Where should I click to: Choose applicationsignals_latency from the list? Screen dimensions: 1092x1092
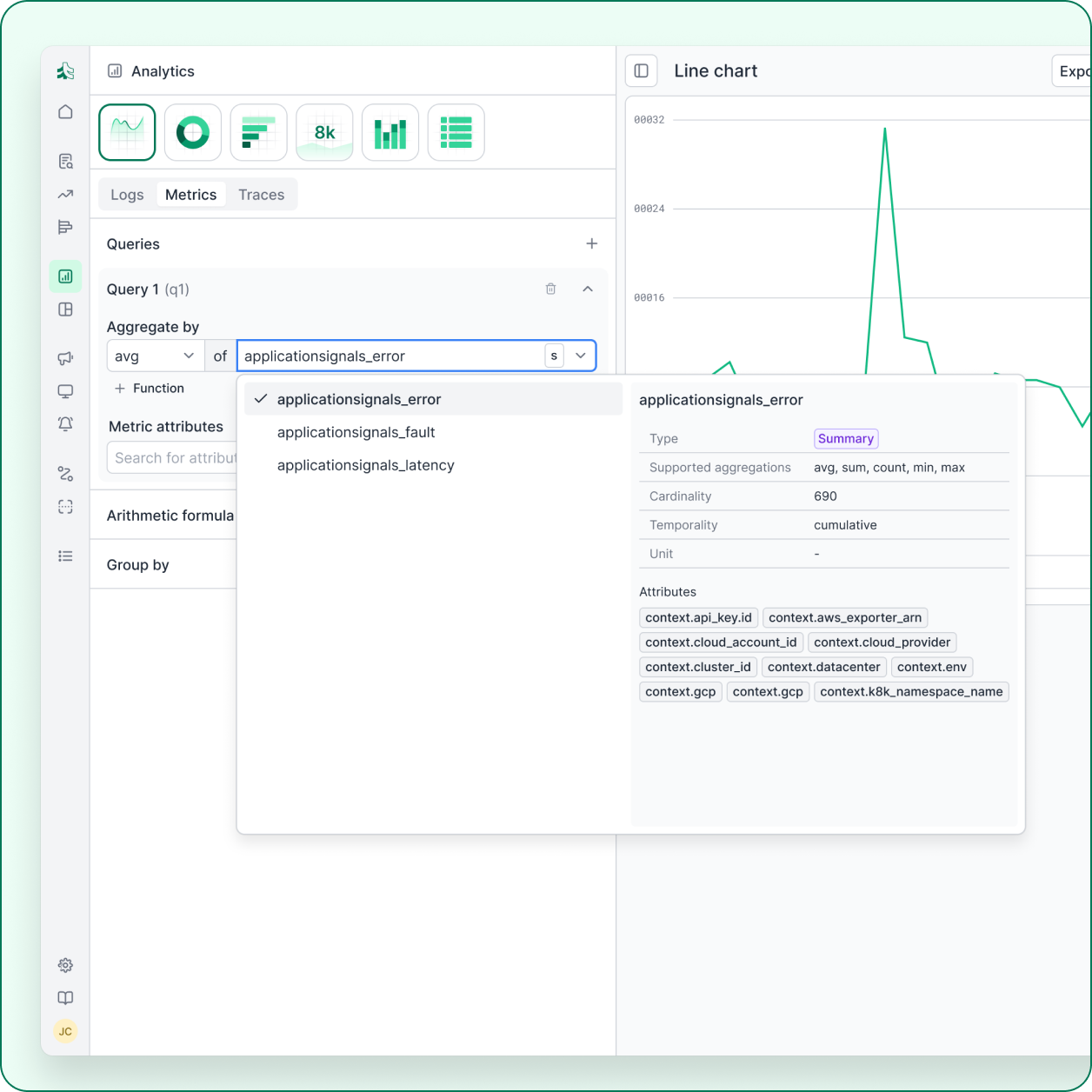(x=365, y=465)
